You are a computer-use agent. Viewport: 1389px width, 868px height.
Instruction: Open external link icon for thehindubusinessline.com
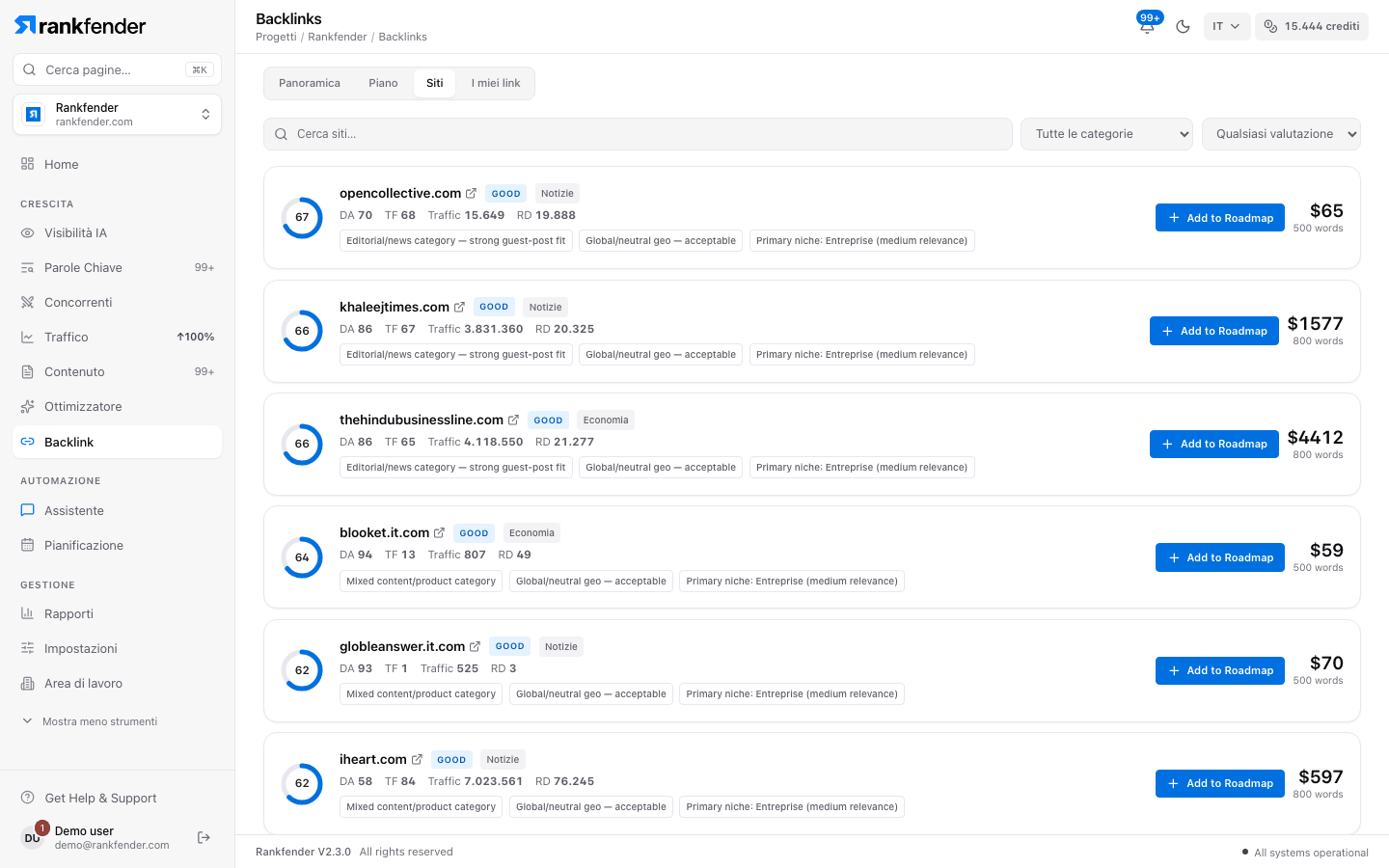click(513, 420)
